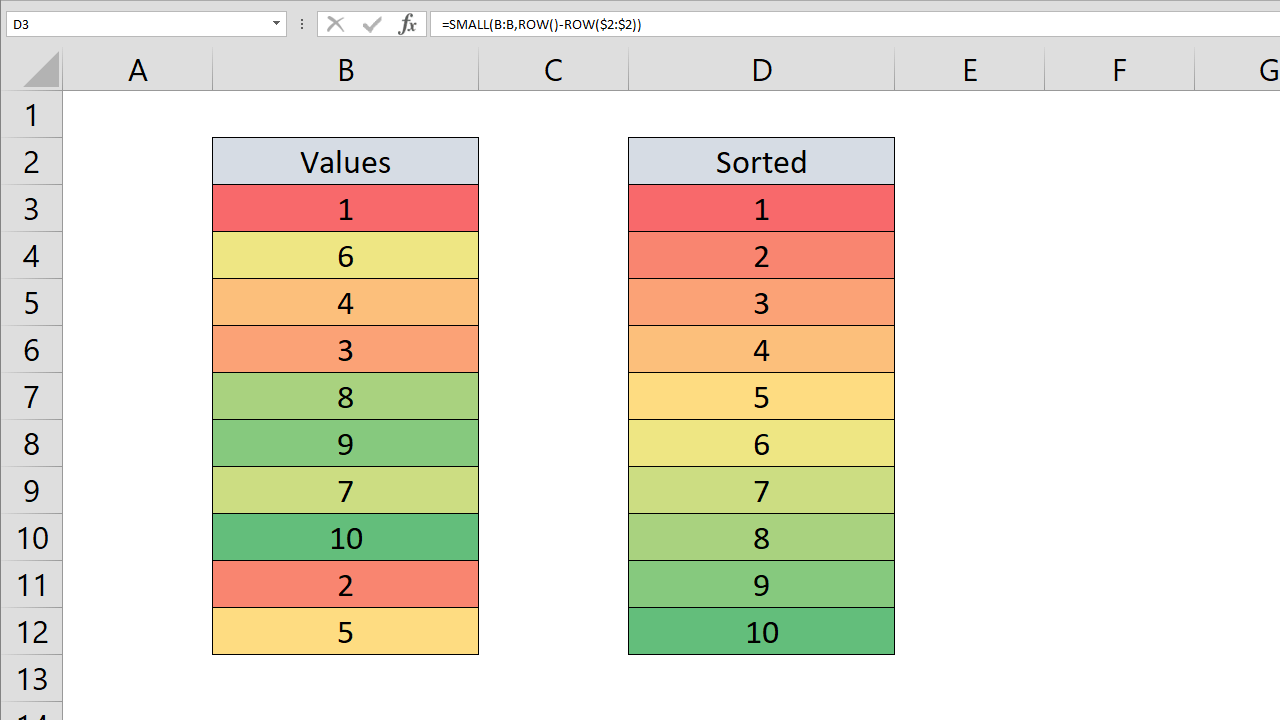Click the Enter checkmark icon
Viewport: 1280px width, 720px height.
pyautogui.click(x=371, y=24)
